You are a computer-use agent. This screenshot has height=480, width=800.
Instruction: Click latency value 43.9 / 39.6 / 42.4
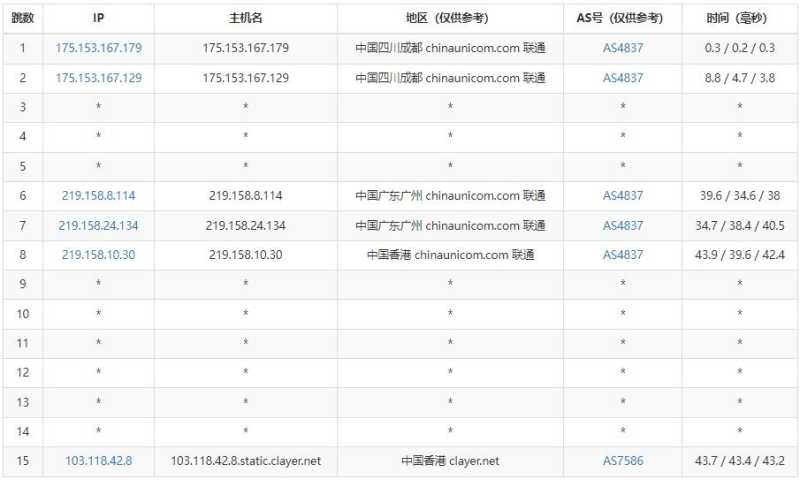coord(740,255)
